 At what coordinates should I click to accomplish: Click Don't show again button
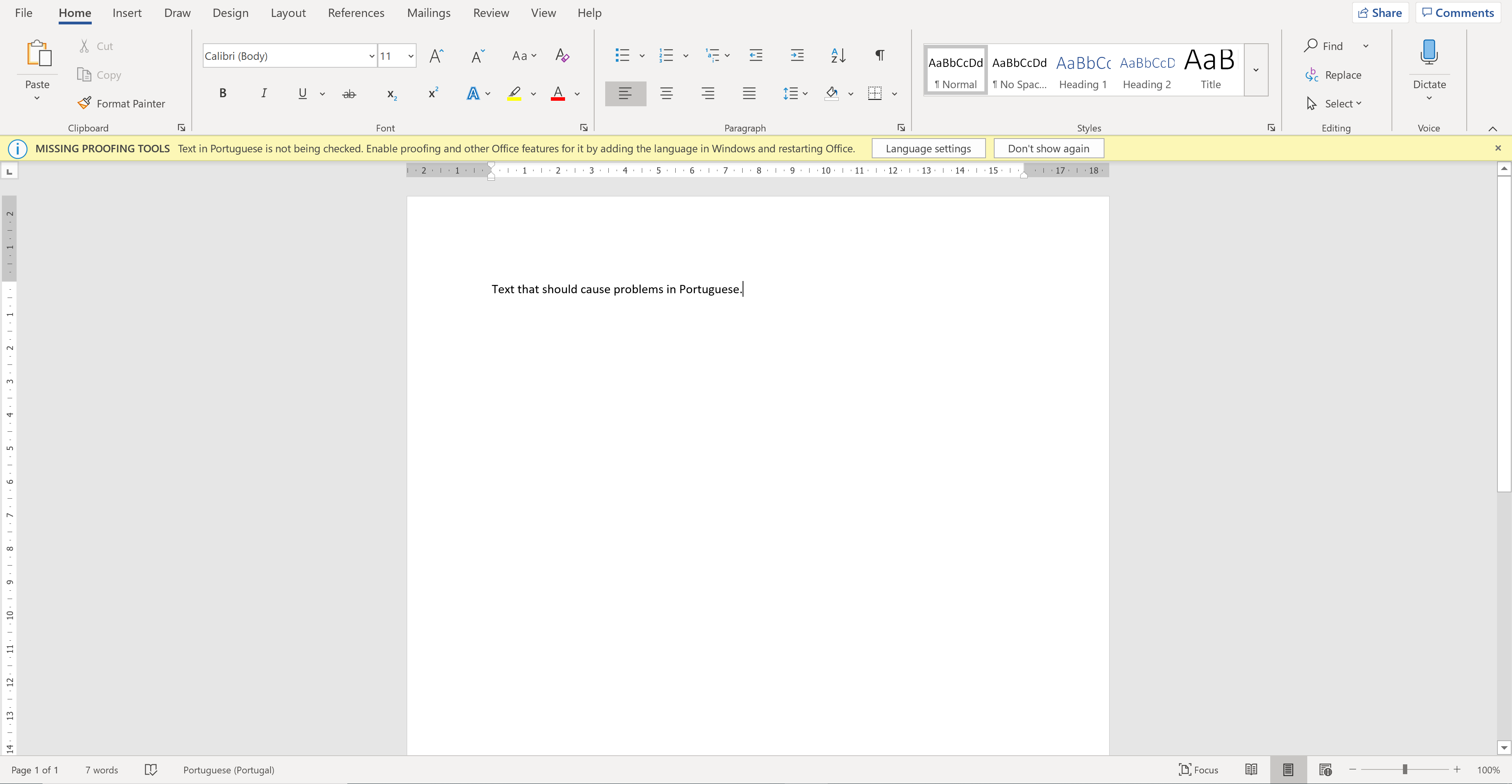tap(1048, 148)
